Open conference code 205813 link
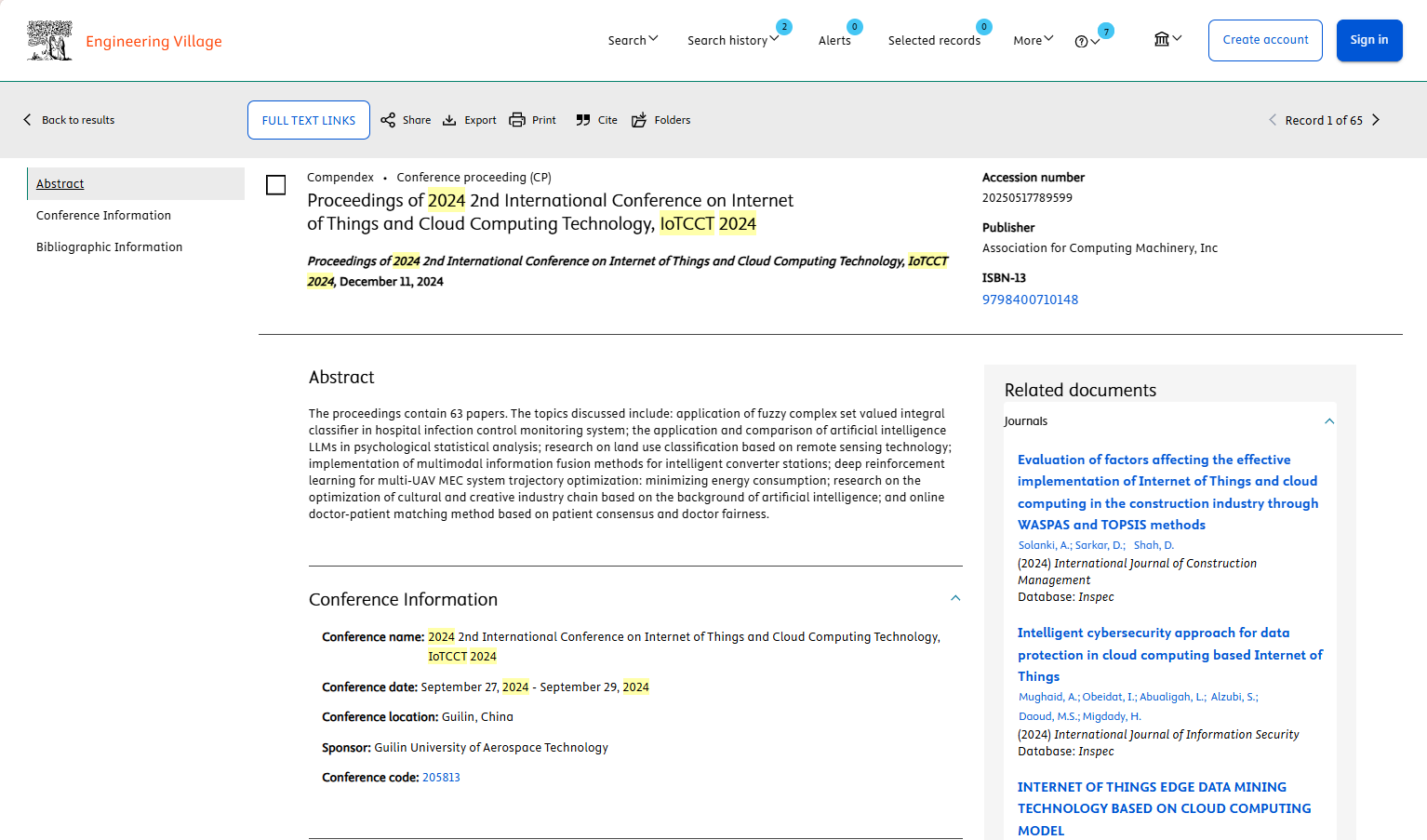 pos(441,778)
